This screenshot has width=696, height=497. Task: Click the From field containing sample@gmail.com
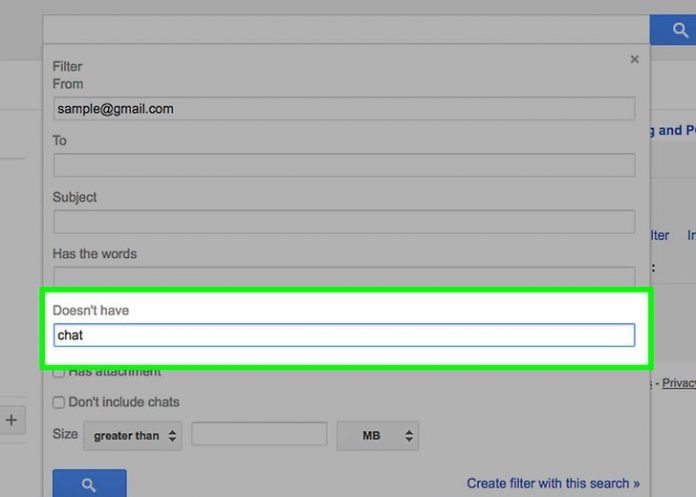(x=343, y=109)
